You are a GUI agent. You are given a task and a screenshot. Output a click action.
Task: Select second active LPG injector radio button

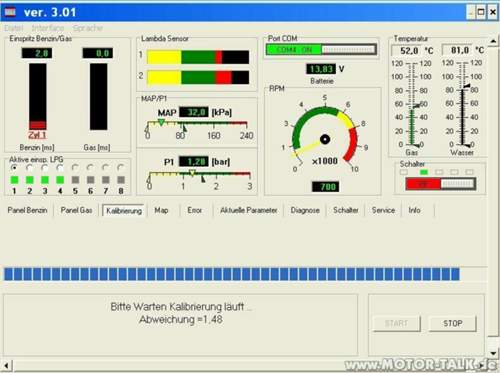(x=29, y=167)
